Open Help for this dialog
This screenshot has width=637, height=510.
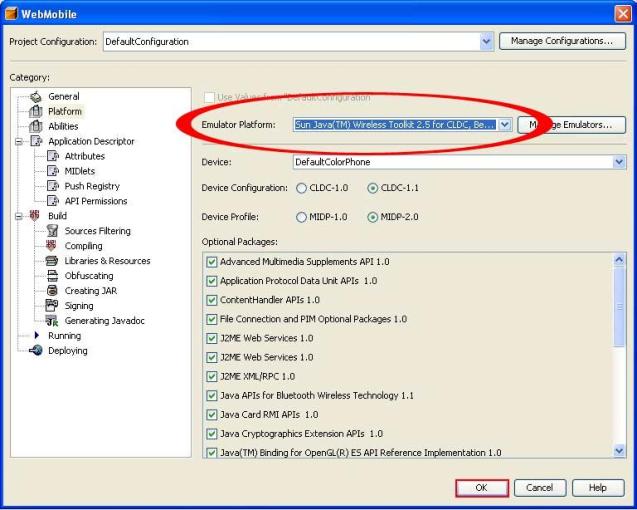pos(598,488)
